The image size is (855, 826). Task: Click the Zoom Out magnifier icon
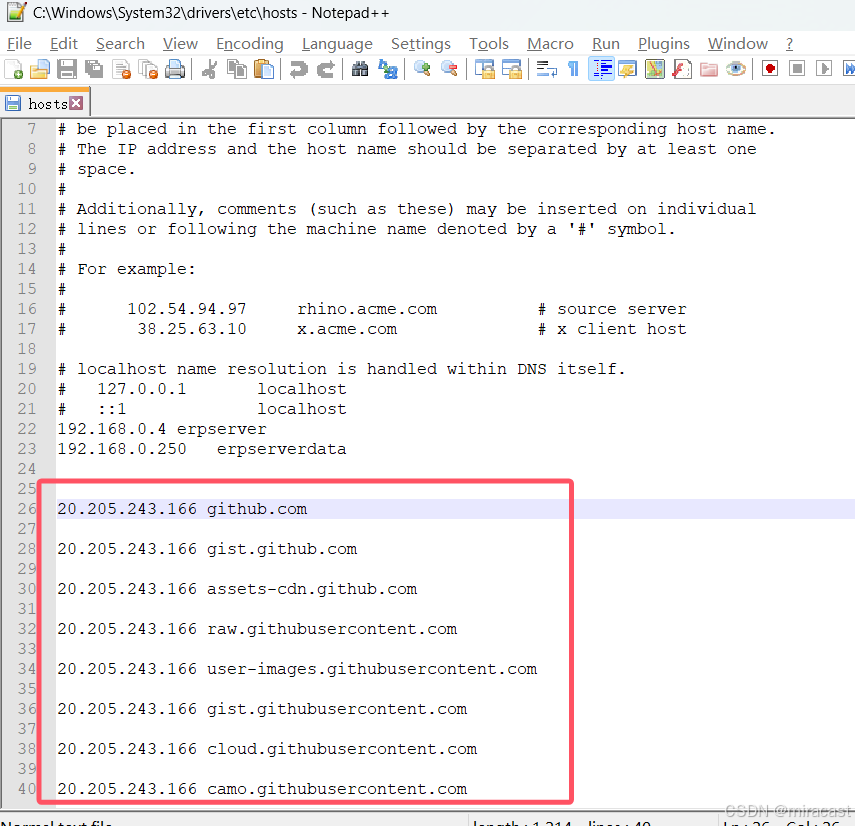coord(449,69)
